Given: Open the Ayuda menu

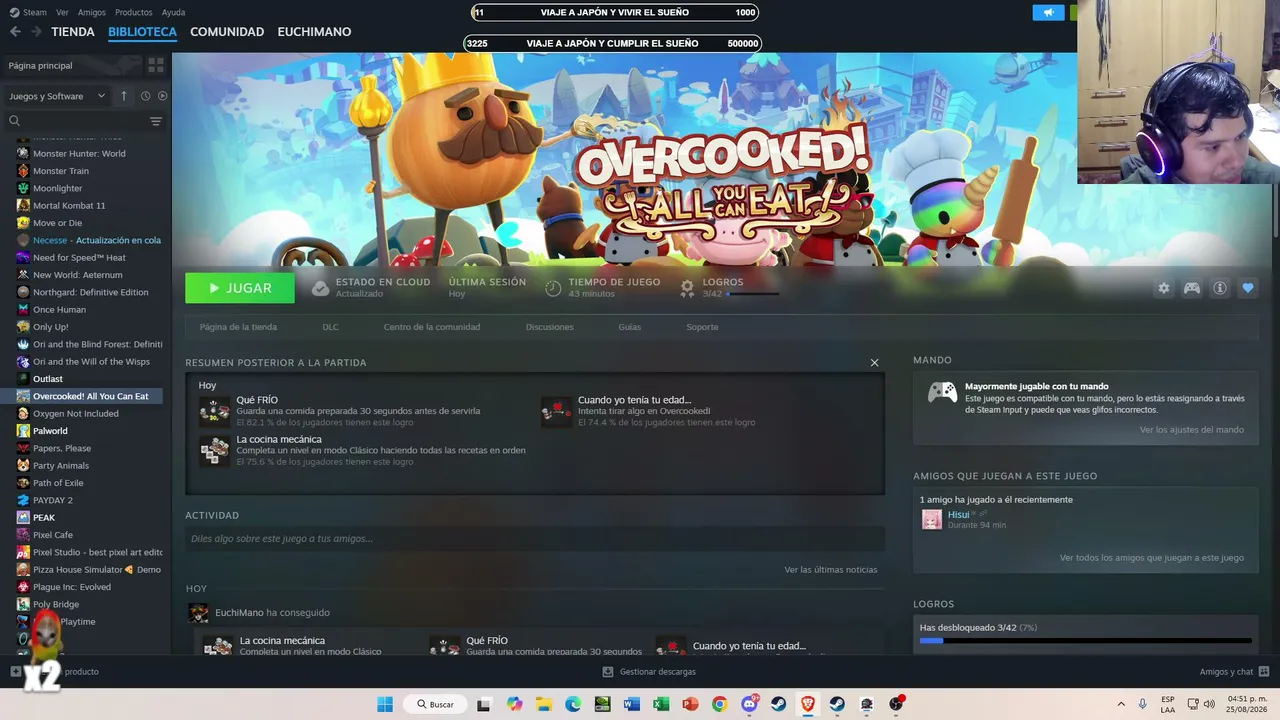Looking at the screenshot, I should click(173, 12).
